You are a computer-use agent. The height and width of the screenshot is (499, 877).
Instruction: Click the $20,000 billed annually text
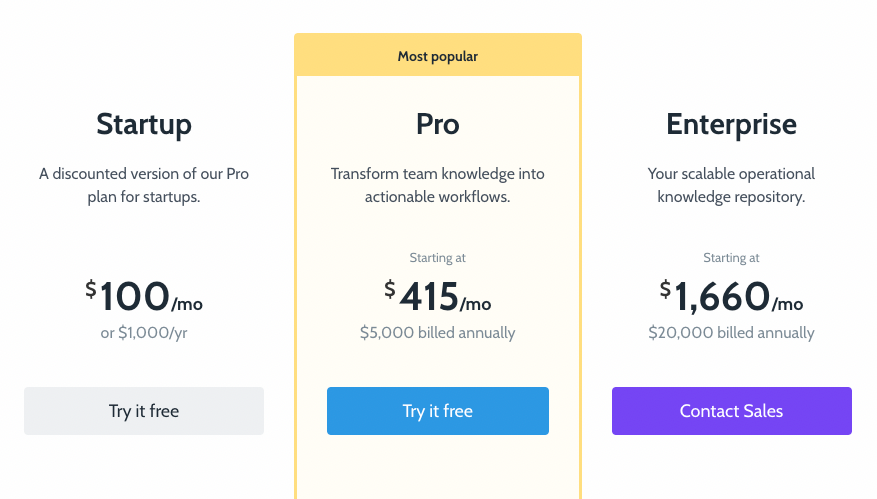pyautogui.click(x=732, y=333)
